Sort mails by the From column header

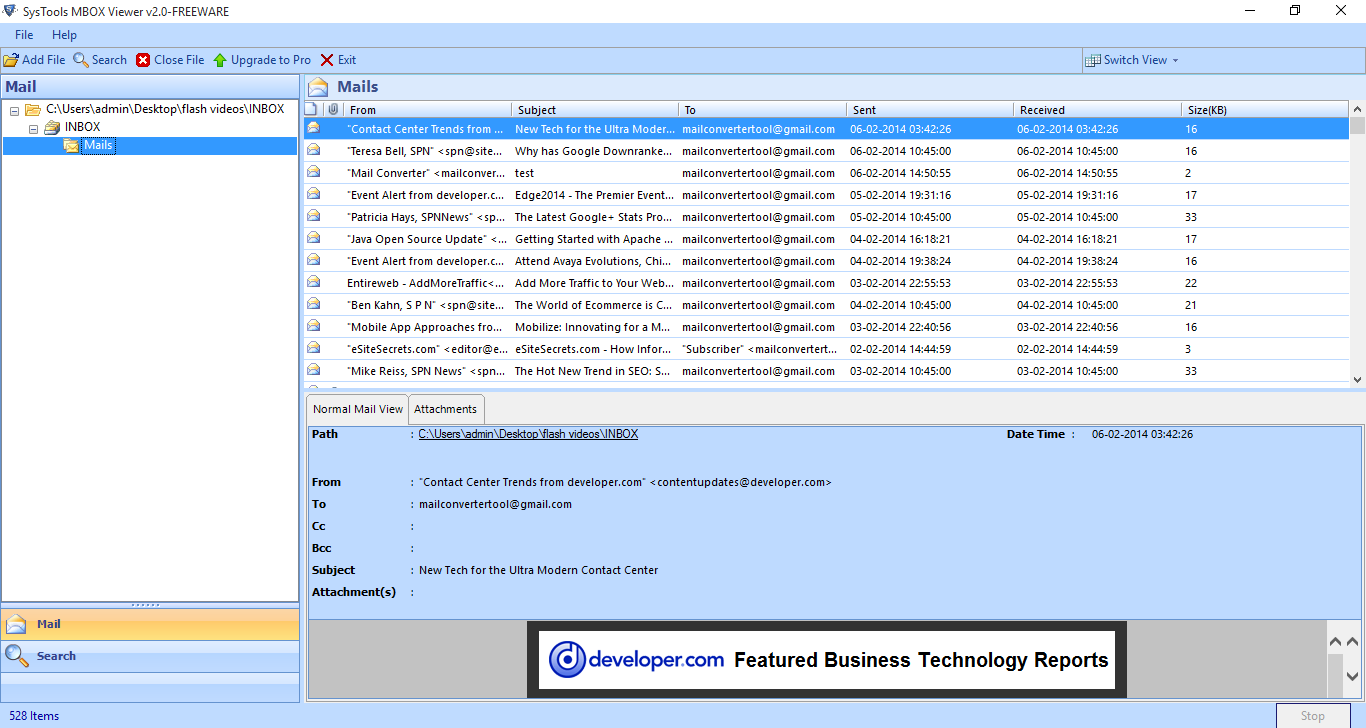click(x=427, y=110)
